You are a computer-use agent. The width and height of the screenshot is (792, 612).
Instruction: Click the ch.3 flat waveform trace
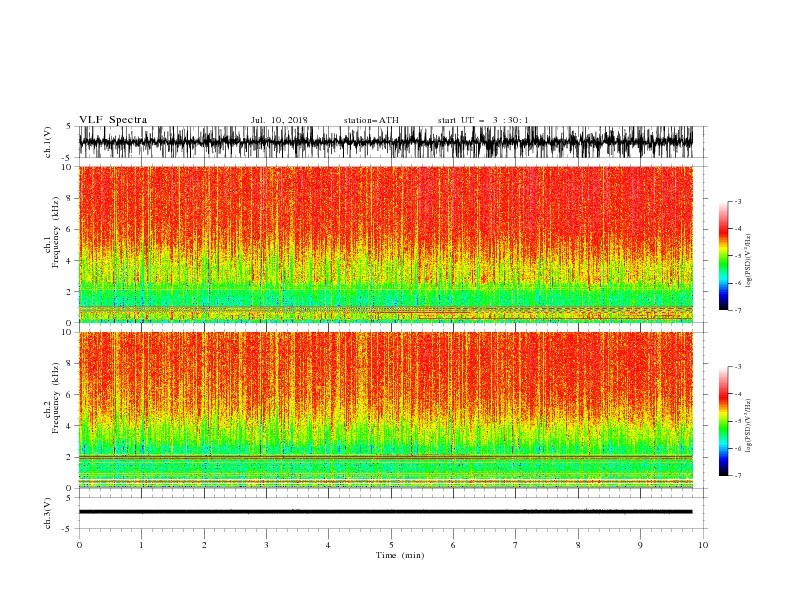click(x=385, y=512)
